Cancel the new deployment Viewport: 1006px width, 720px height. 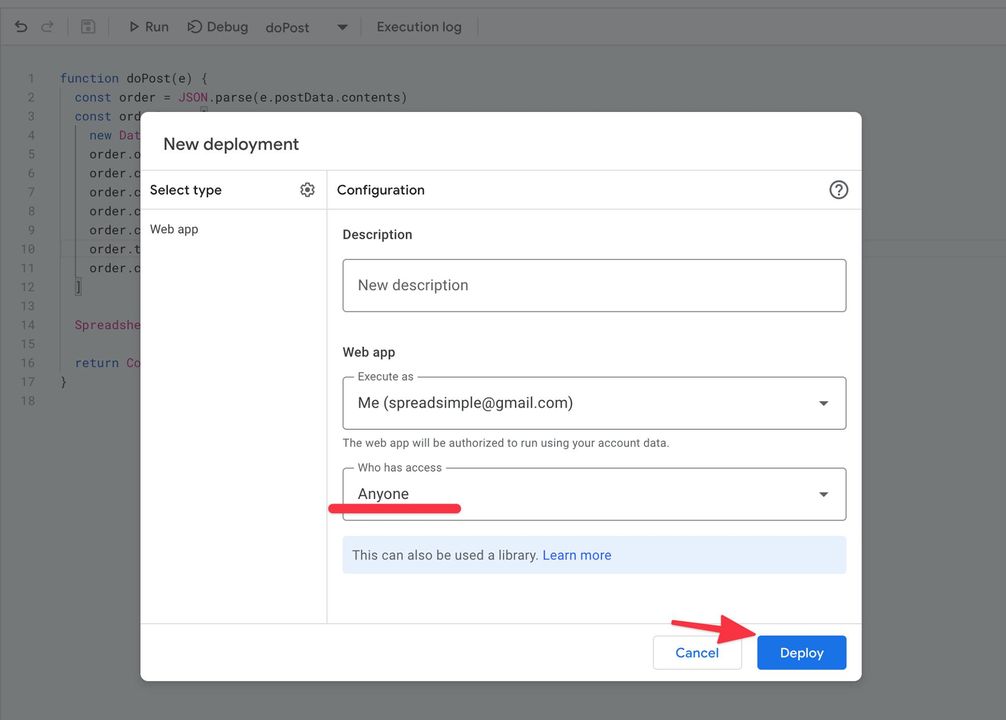pyautogui.click(x=696, y=652)
